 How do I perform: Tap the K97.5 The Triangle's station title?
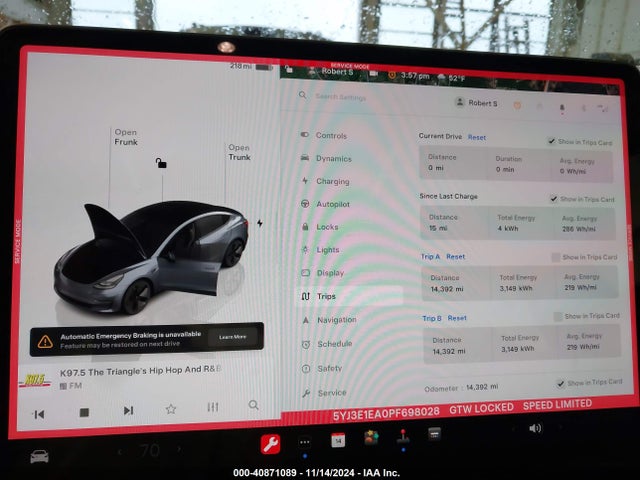(x=140, y=371)
